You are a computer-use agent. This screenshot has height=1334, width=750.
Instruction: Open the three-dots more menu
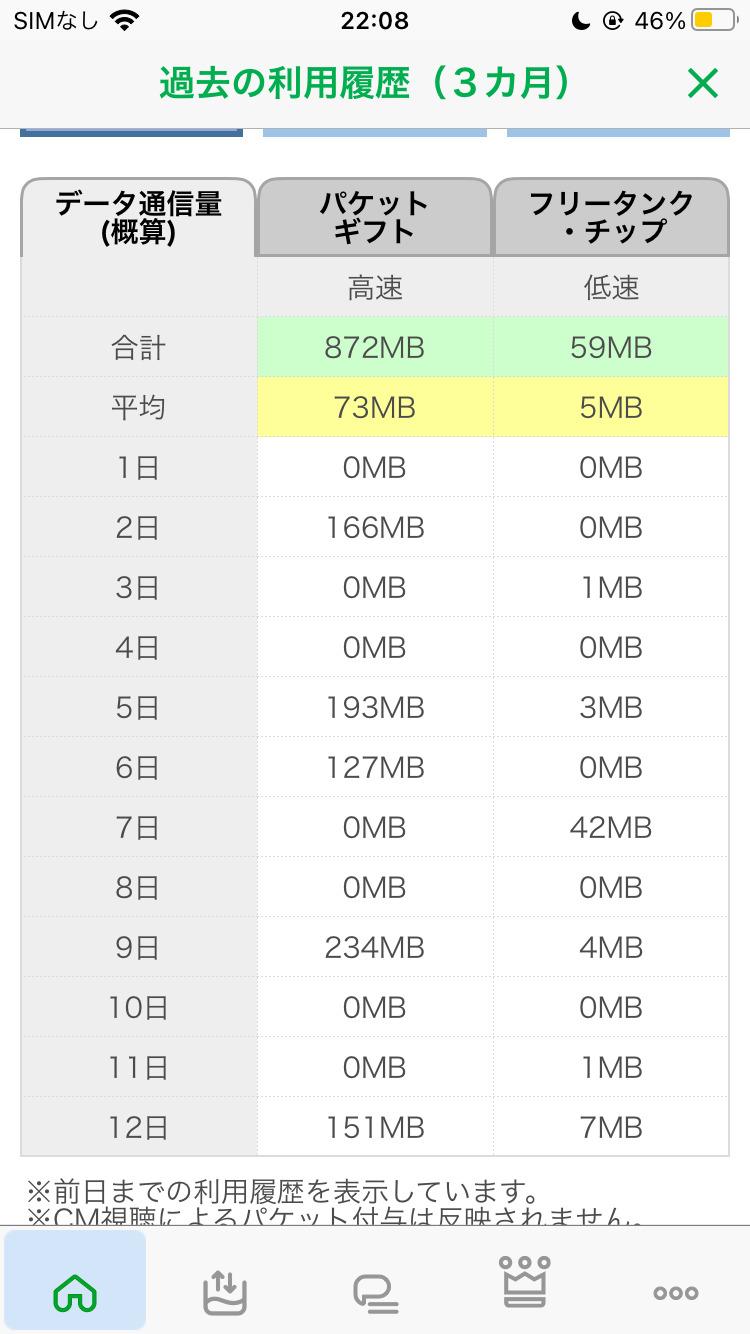[675, 1293]
